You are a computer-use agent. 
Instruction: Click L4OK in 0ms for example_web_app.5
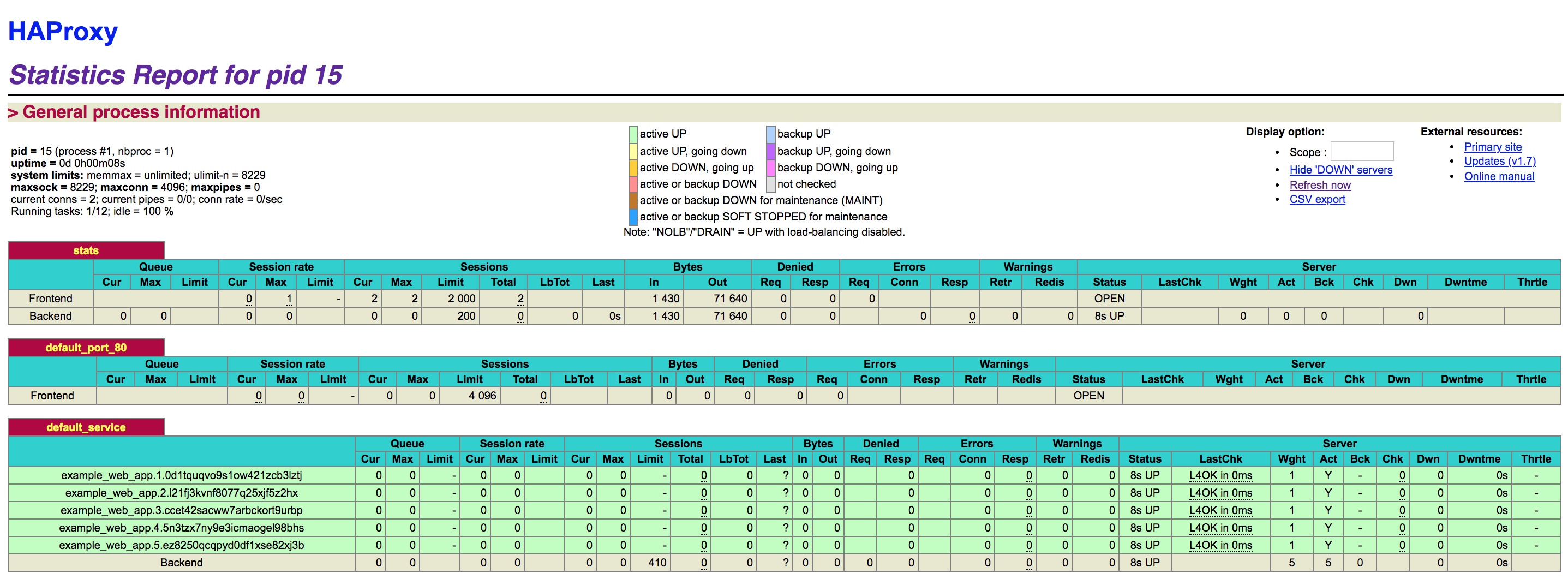[1220, 545]
